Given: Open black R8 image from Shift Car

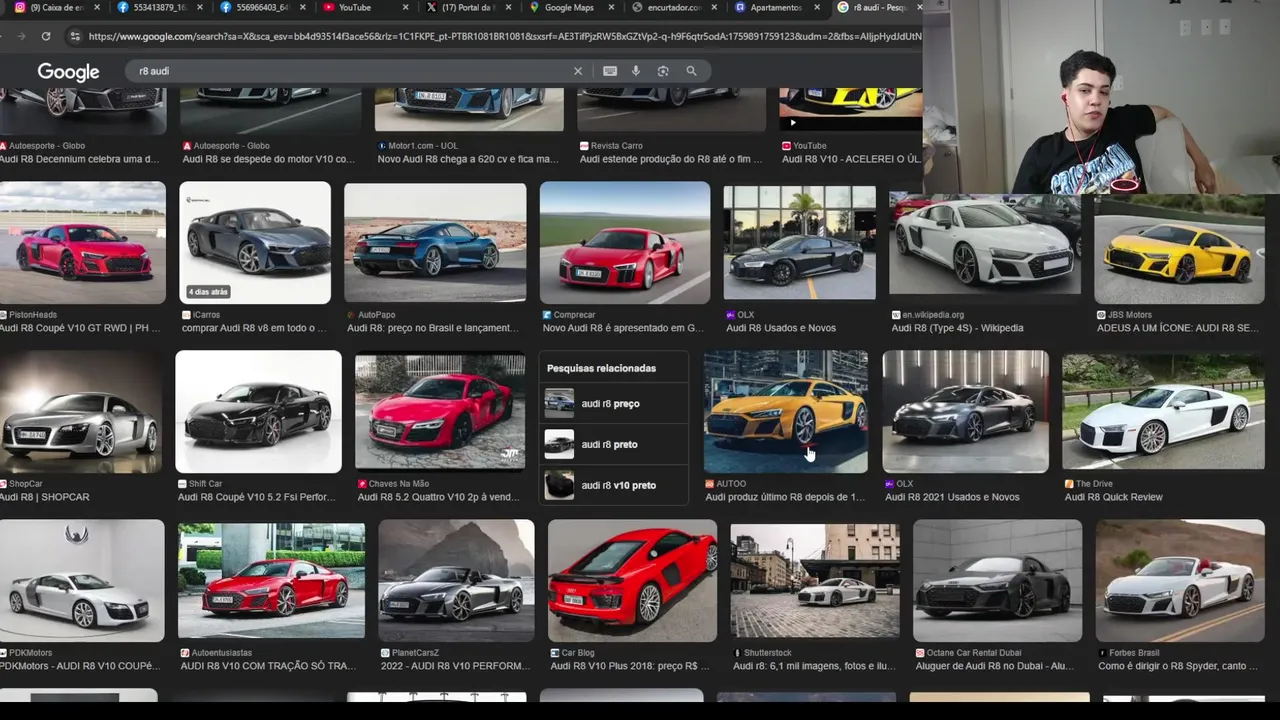Looking at the screenshot, I should pyautogui.click(x=258, y=411).
